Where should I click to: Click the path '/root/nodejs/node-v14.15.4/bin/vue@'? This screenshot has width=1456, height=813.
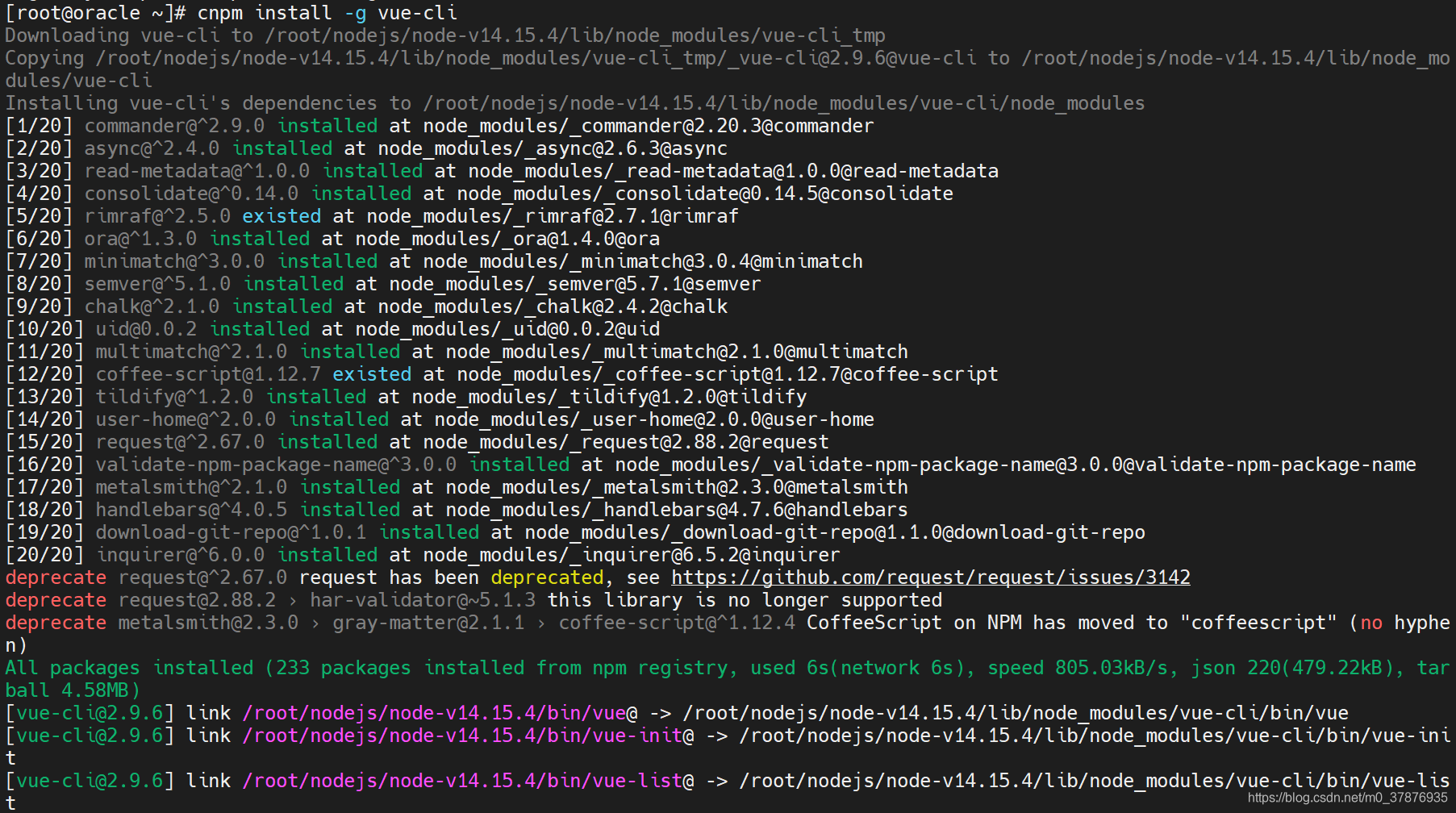click(440, 713)
